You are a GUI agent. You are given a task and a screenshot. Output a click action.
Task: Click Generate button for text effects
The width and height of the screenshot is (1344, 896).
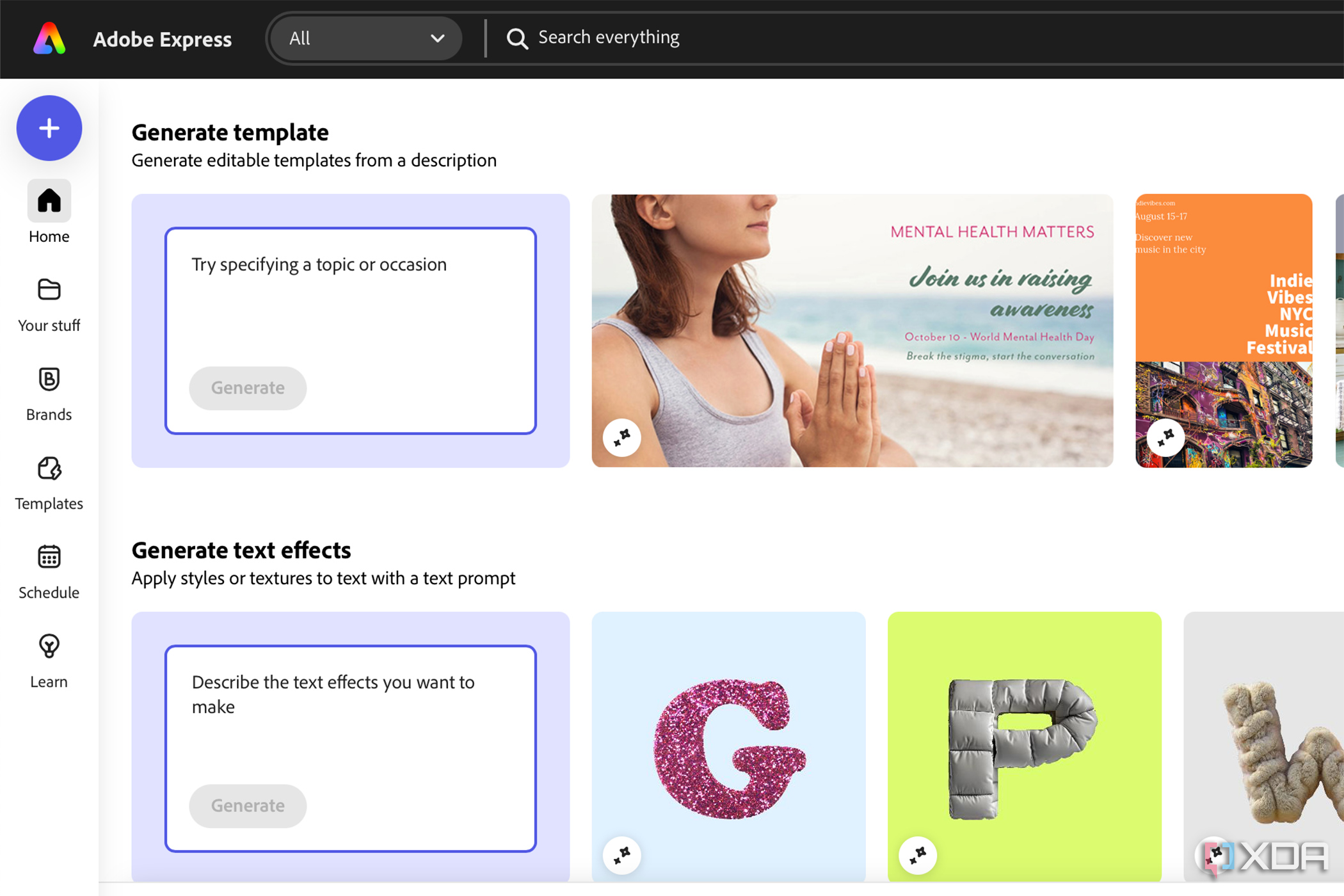click(x=247, y=805)
